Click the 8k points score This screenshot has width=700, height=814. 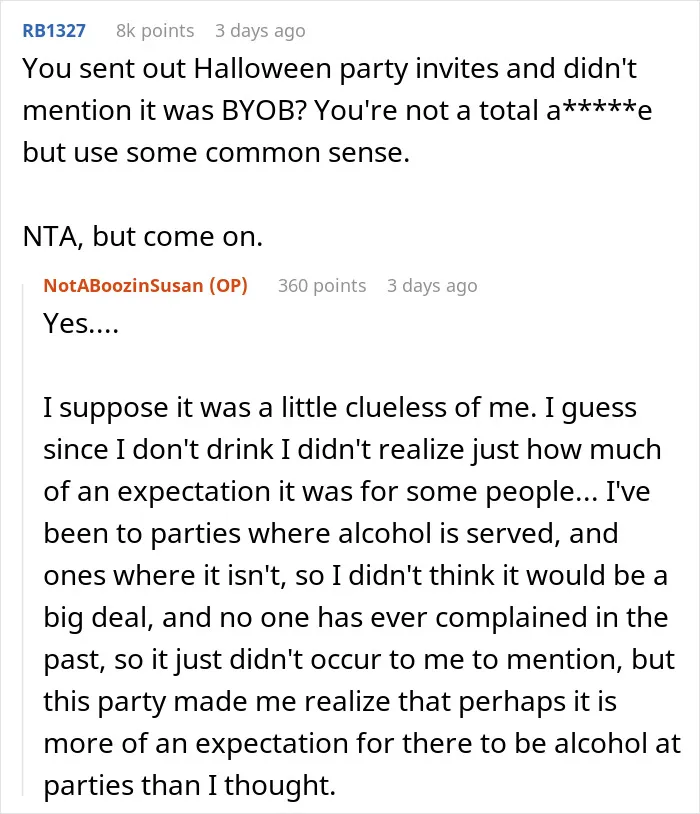155,31
